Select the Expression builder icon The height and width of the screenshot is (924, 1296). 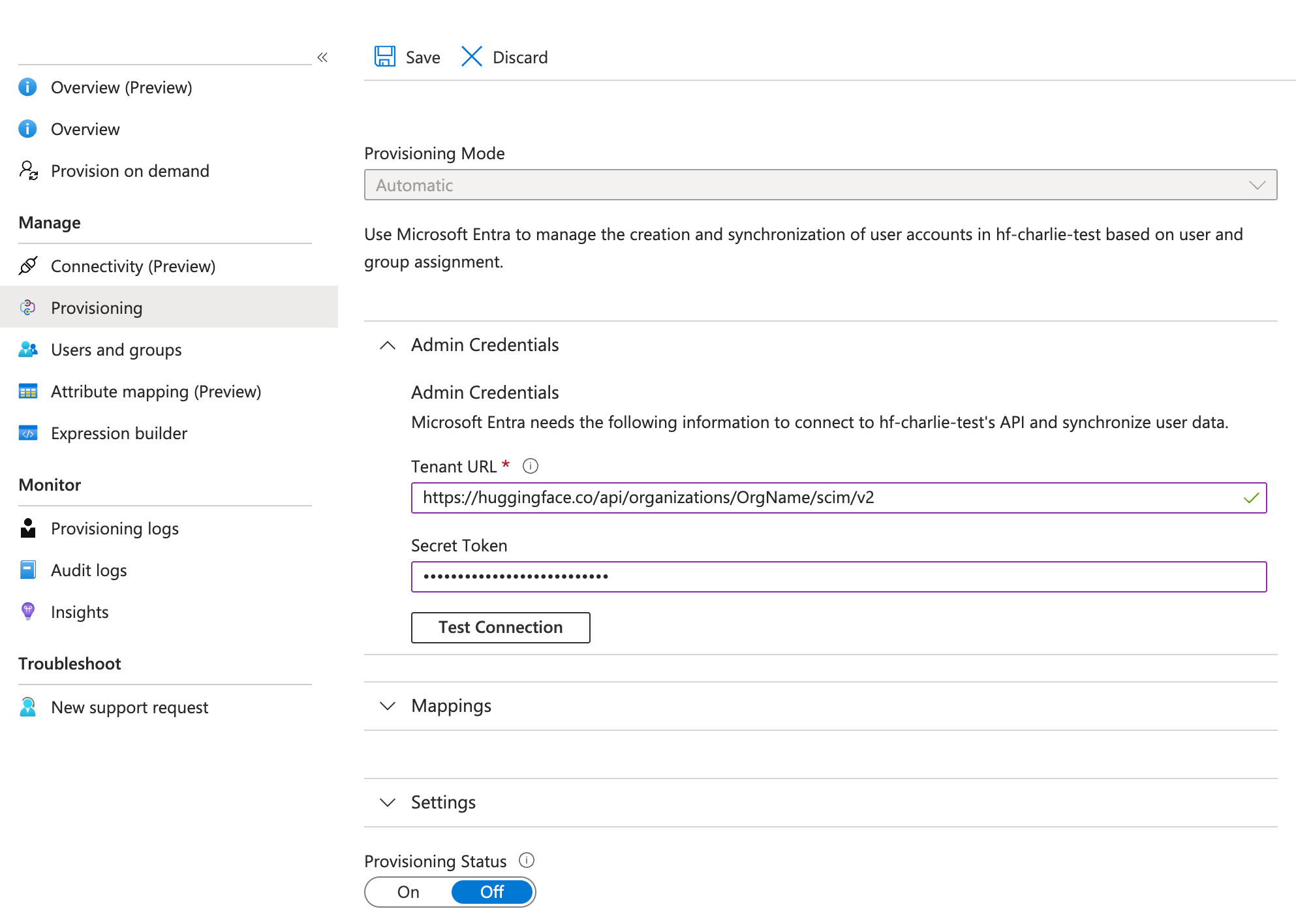27,433
